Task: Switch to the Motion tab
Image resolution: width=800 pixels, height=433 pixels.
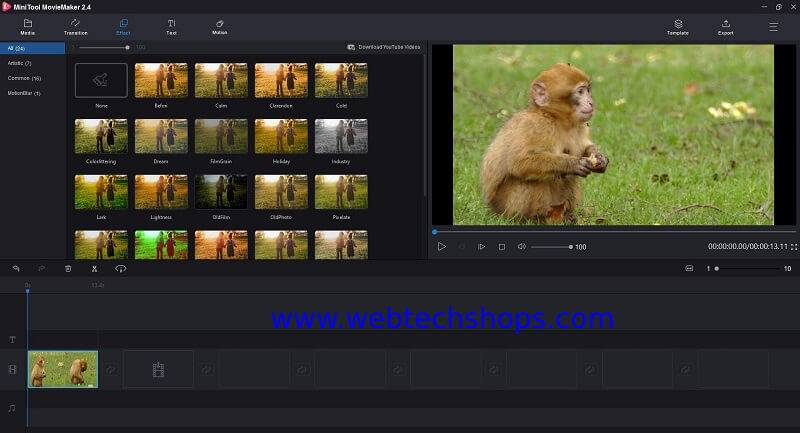Action: pos(220,27)
